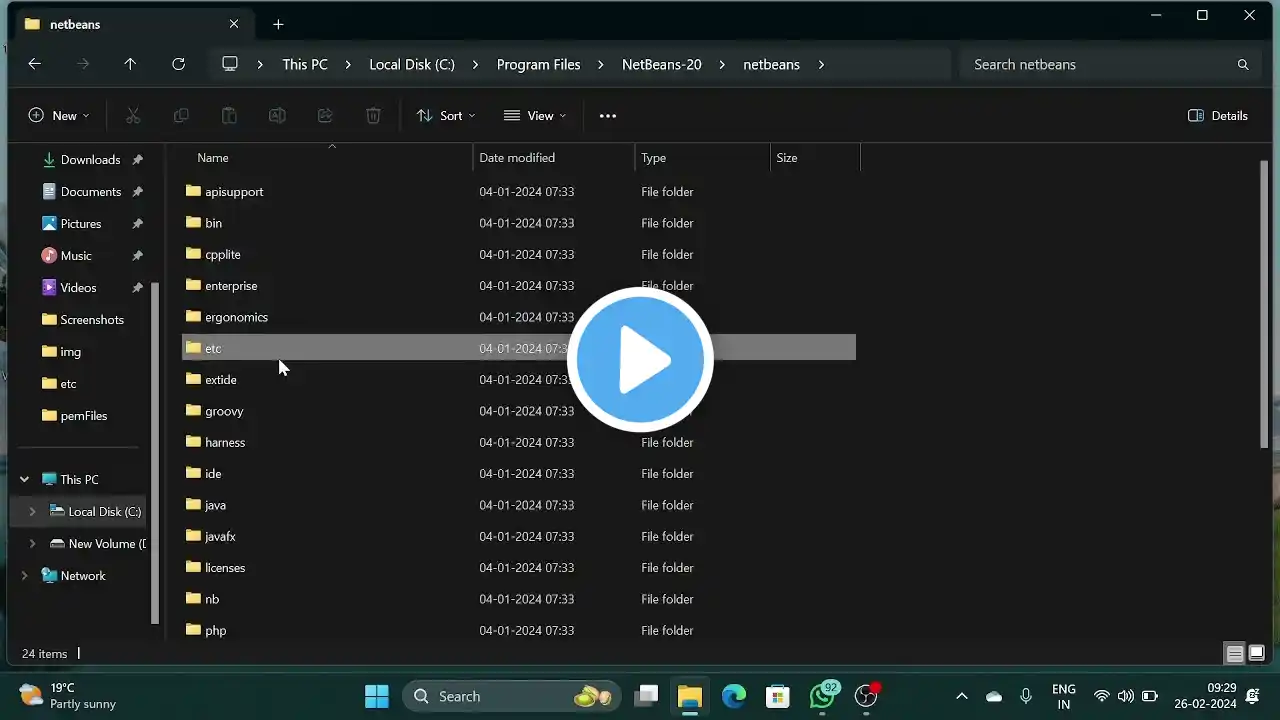Click the Windows Start button
1280x720 pixels.
click(377, 696)
